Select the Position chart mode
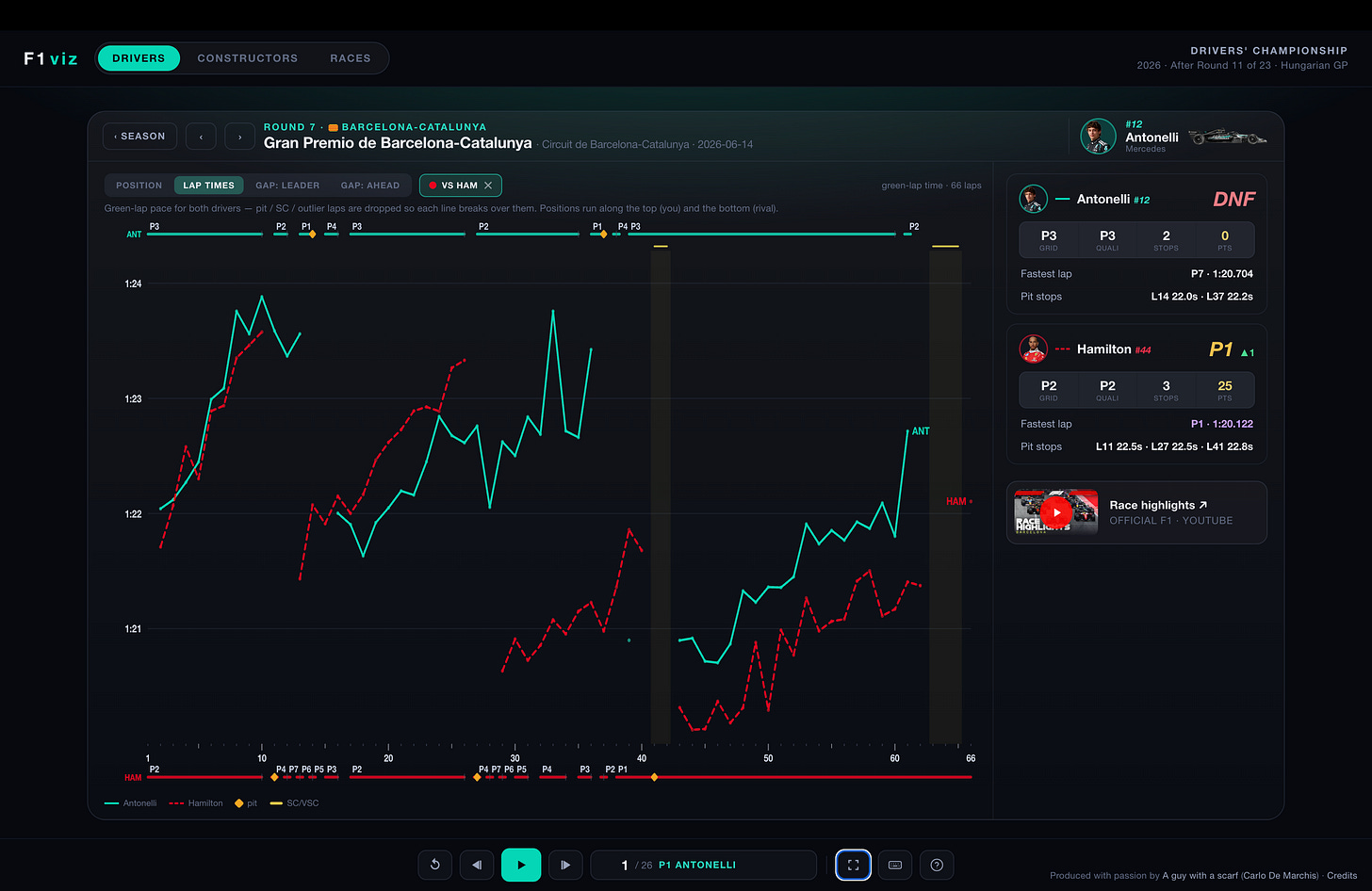This screenshot has height=891, width=1372. coord(139,186)
